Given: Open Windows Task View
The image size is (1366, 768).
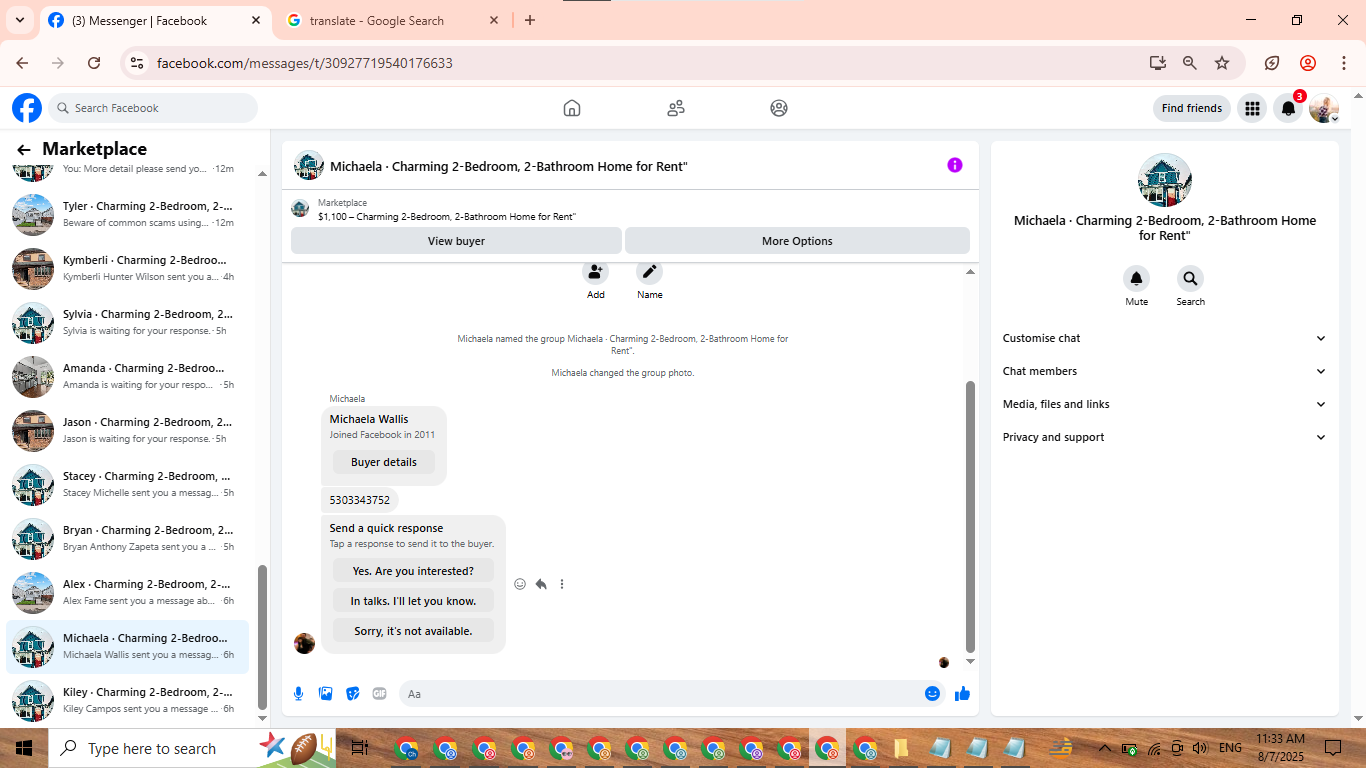Looking at the screenshot, I should coord(360,748).
